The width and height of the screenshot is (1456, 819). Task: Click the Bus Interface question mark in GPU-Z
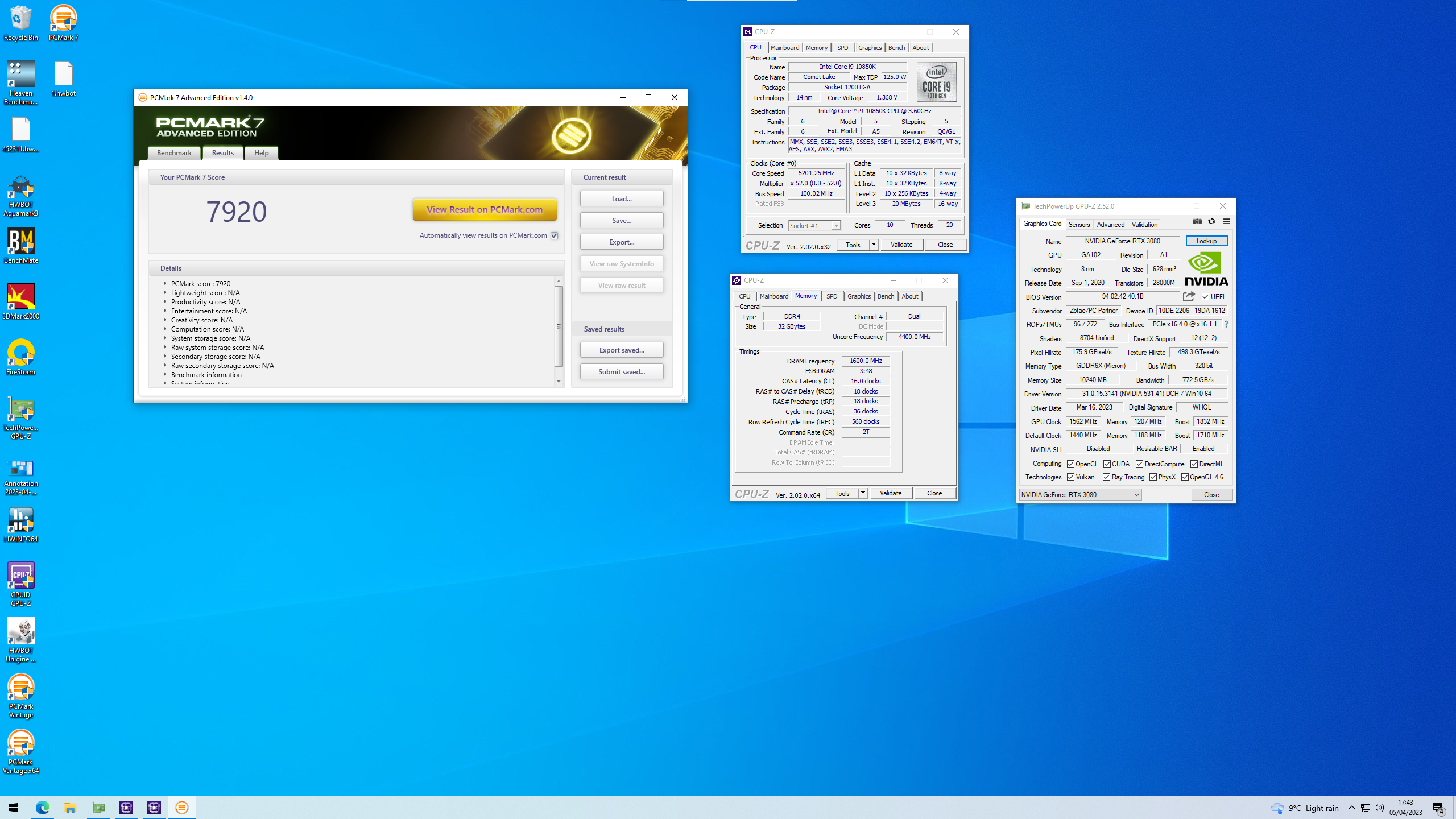[1226, 324]
